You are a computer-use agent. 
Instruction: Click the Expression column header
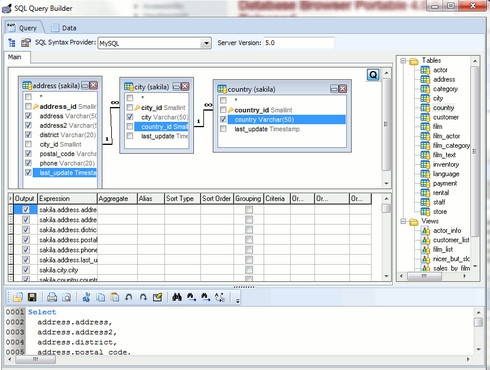67,199
